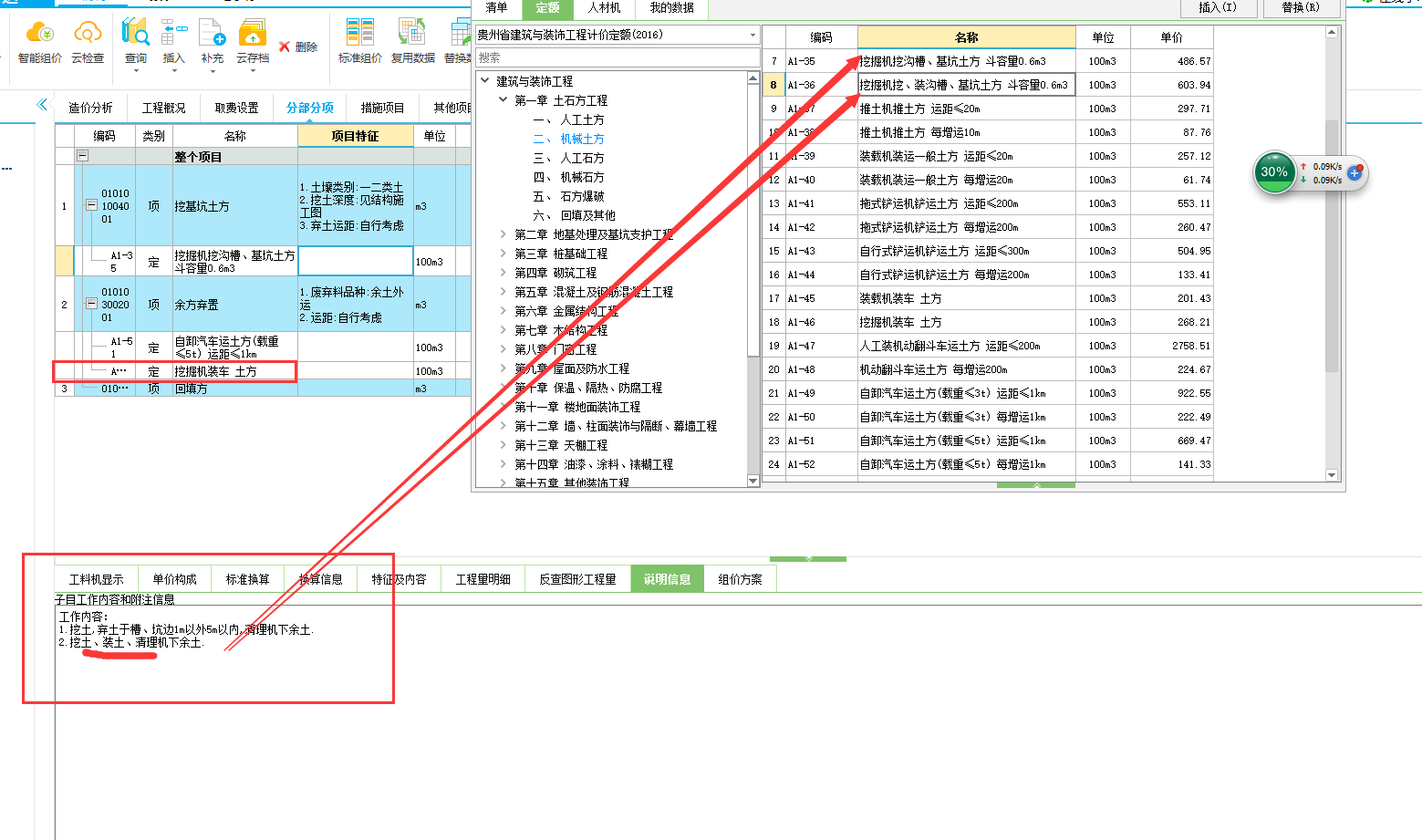Expand 第十三章 天棚工程 chapter node

503,444
